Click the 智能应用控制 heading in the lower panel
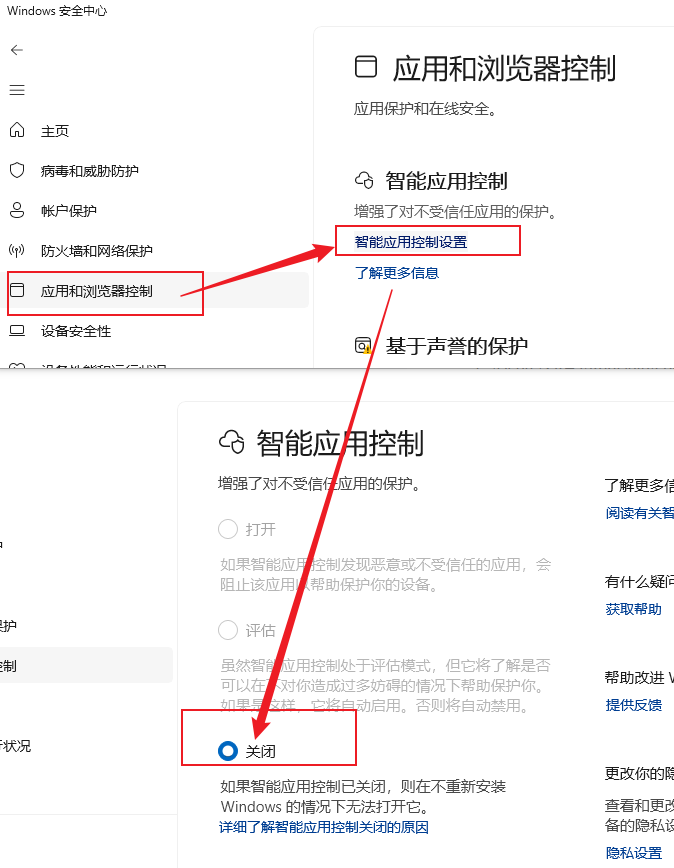This screenshot has width=674, height=868. tap(340, 443)
